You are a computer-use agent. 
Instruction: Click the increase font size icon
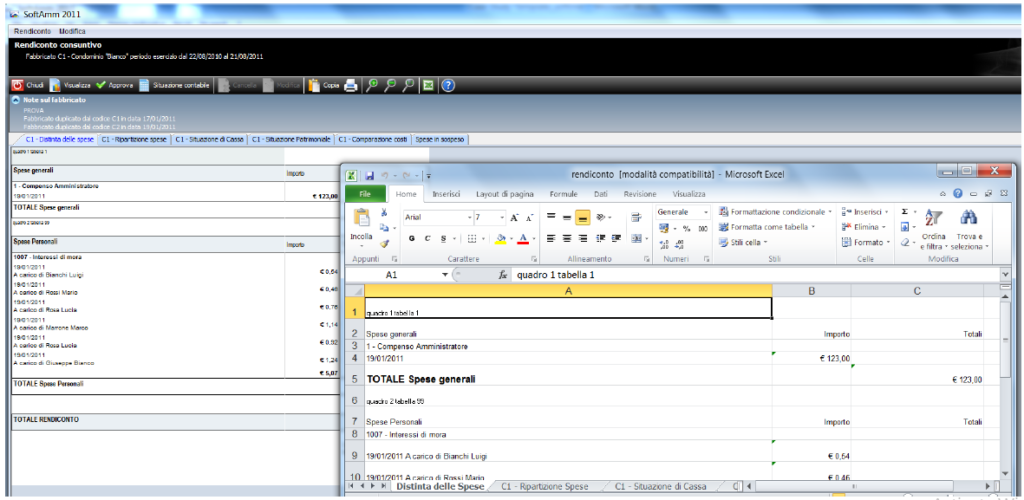point(515,217)
